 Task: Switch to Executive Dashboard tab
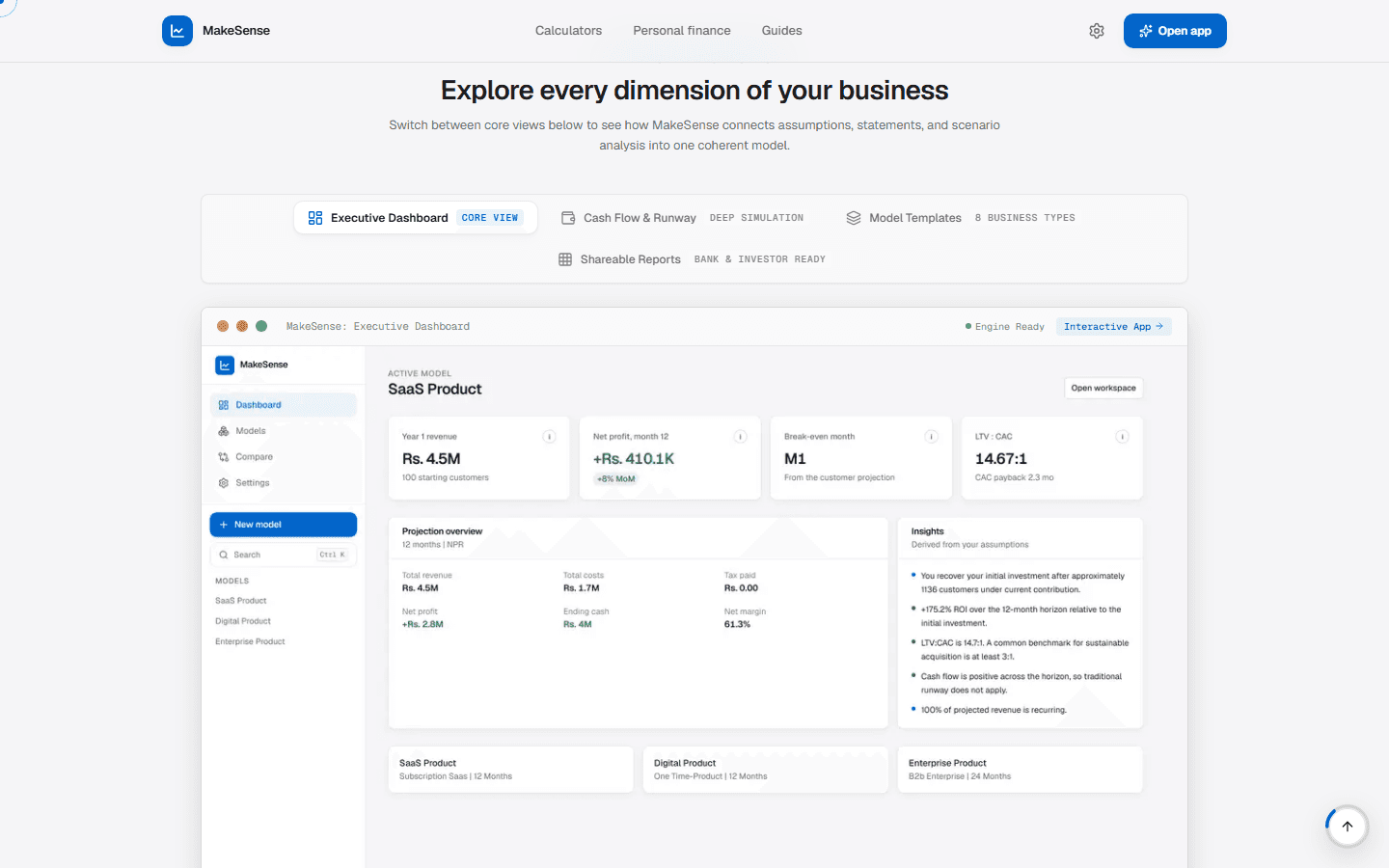(x=415, y=218)
